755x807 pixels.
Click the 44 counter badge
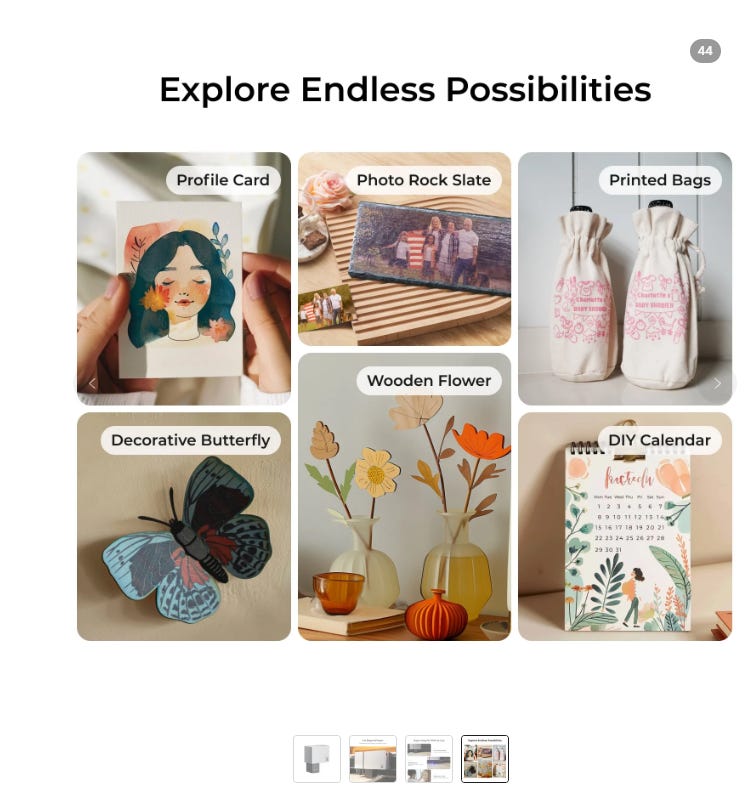(705, 51)
